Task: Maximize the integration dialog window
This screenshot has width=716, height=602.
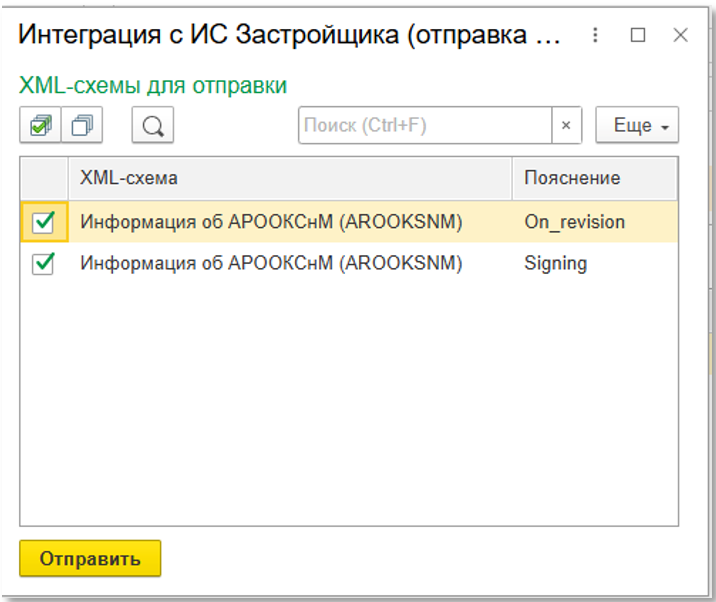Action: tap(638, 35)
